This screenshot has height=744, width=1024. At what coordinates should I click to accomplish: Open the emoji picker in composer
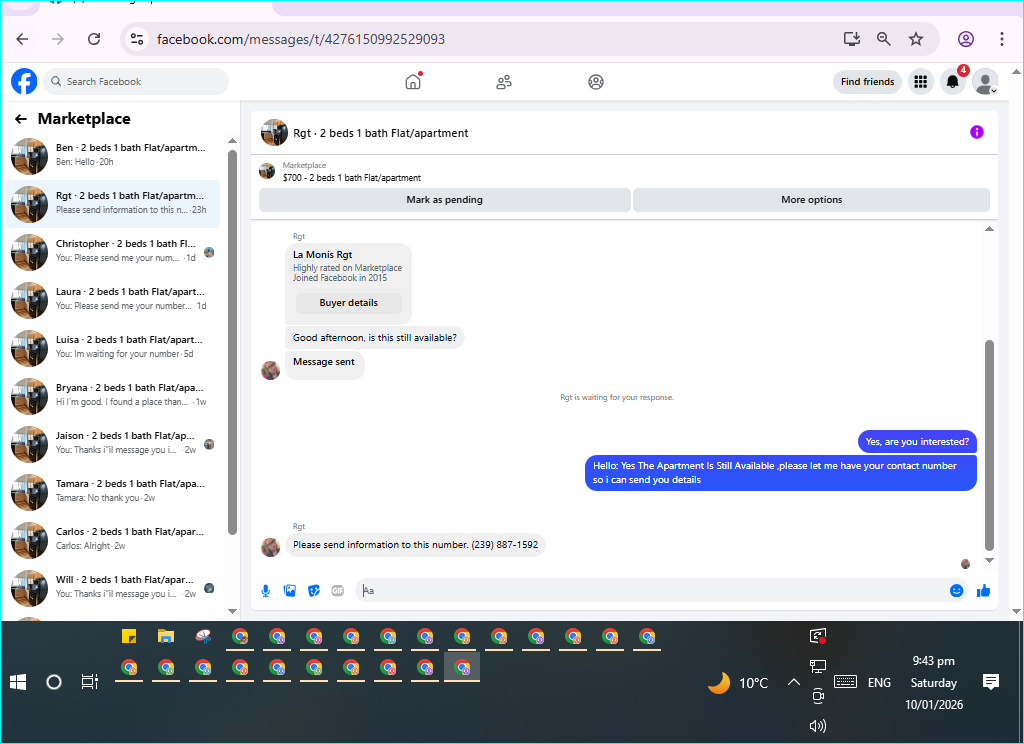956,590
